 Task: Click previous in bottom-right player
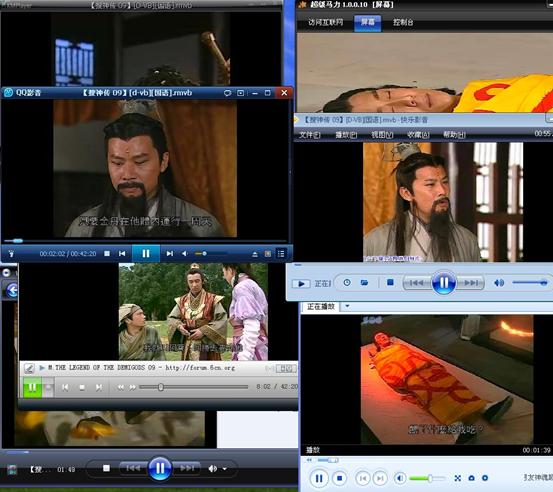362,479
